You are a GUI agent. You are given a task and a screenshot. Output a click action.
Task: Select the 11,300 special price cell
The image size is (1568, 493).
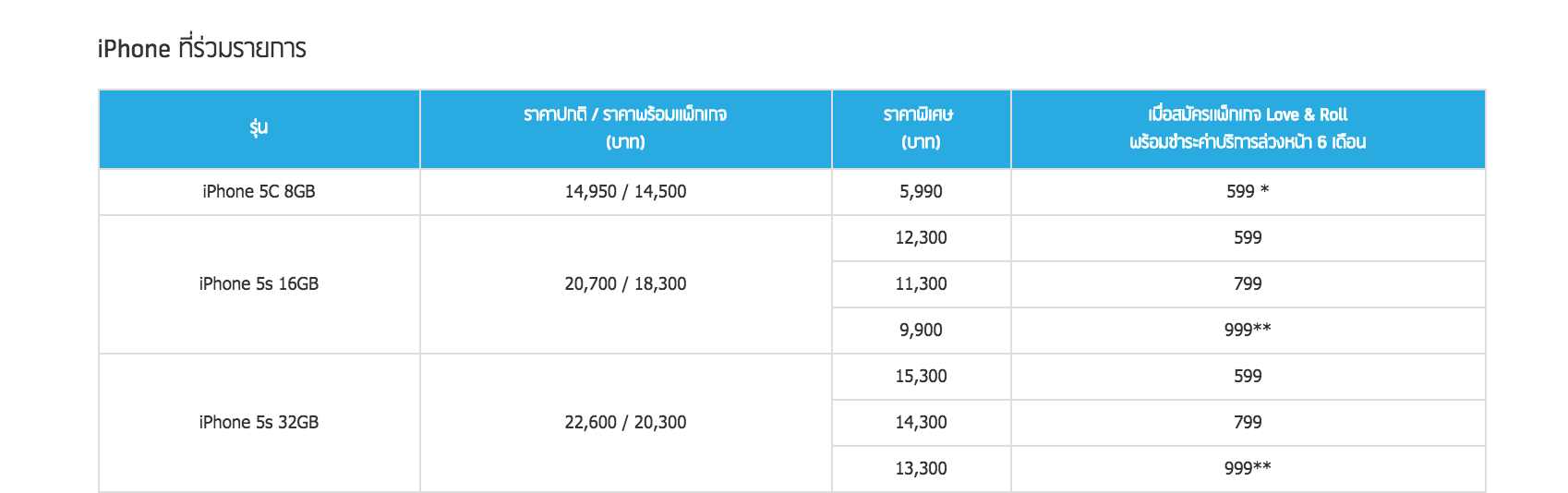921,284
